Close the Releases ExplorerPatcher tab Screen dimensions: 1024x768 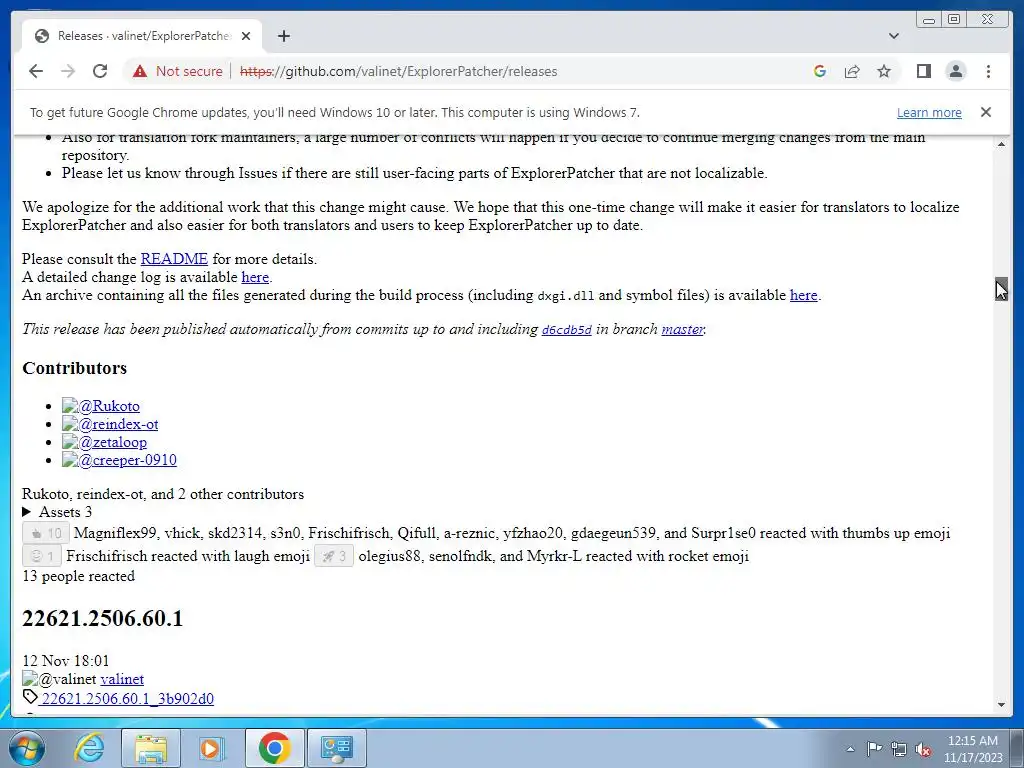pos(246,36)
